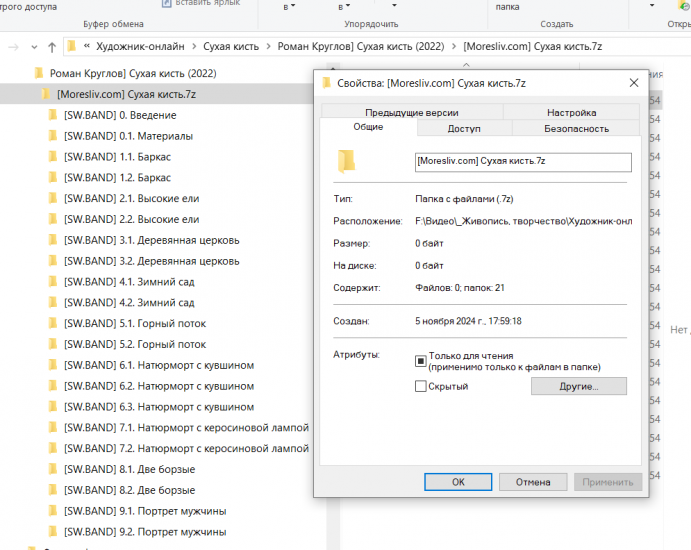
Task: Click the large folder icon in Properties dialog
Action: click(346, 162)
